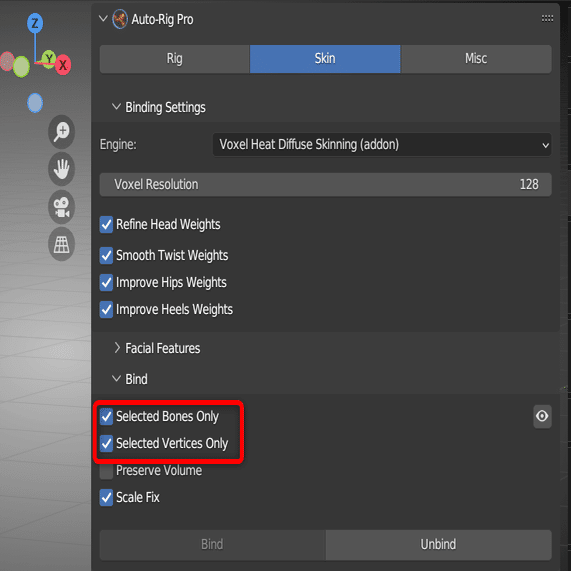This screenshot has height=571, width=571.
Task: Click the panel drag handle dots
Action: tap(547, 18)
